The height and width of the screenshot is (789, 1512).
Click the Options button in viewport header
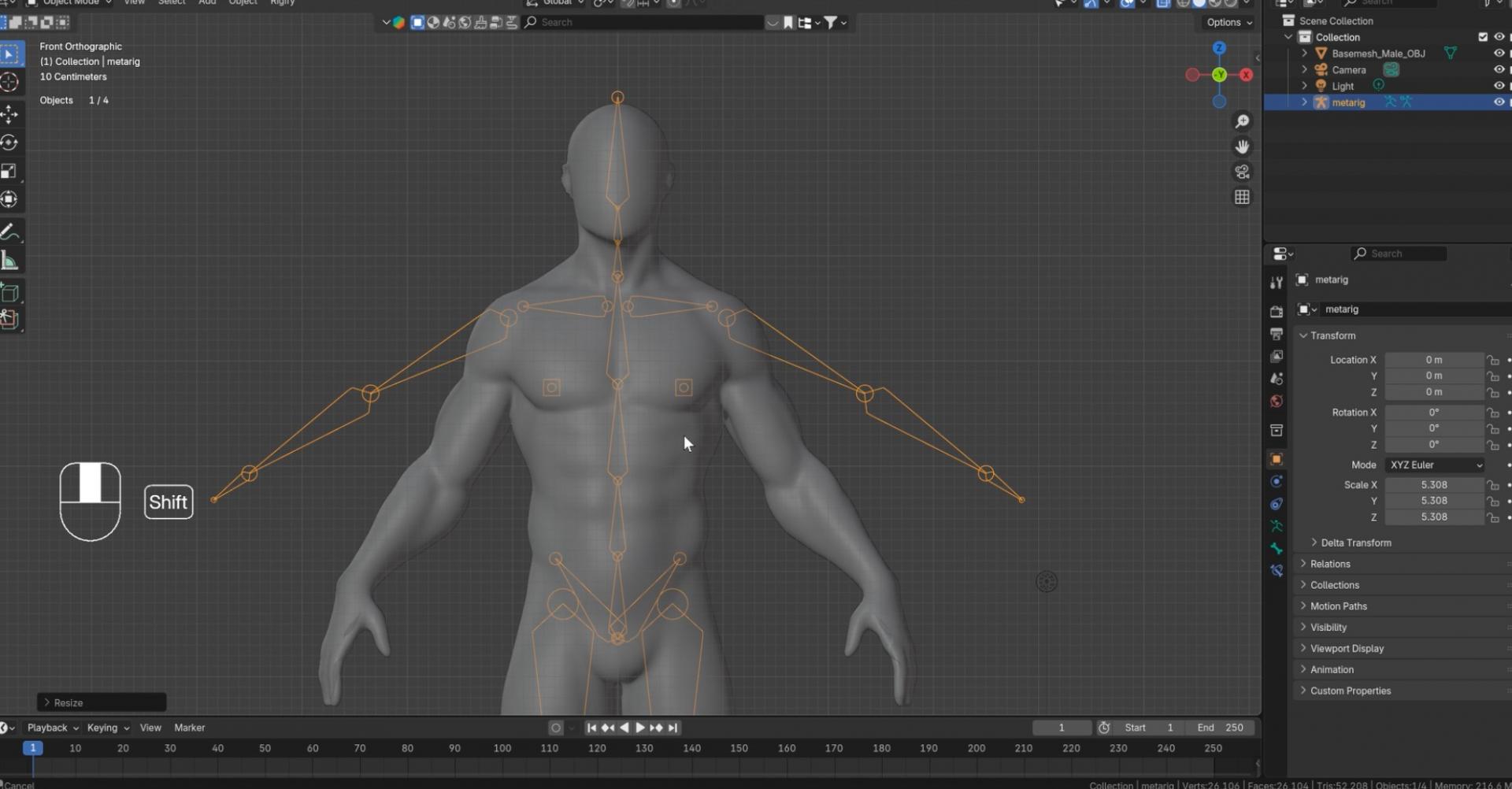(1228, 22)
